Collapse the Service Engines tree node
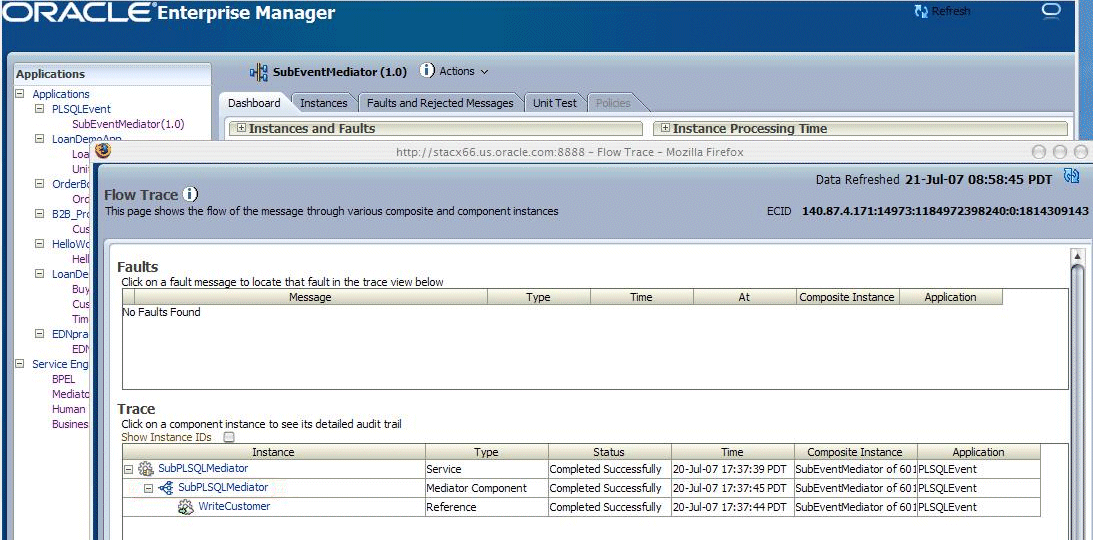This screenshot has width=1093, height=540. 20,364
